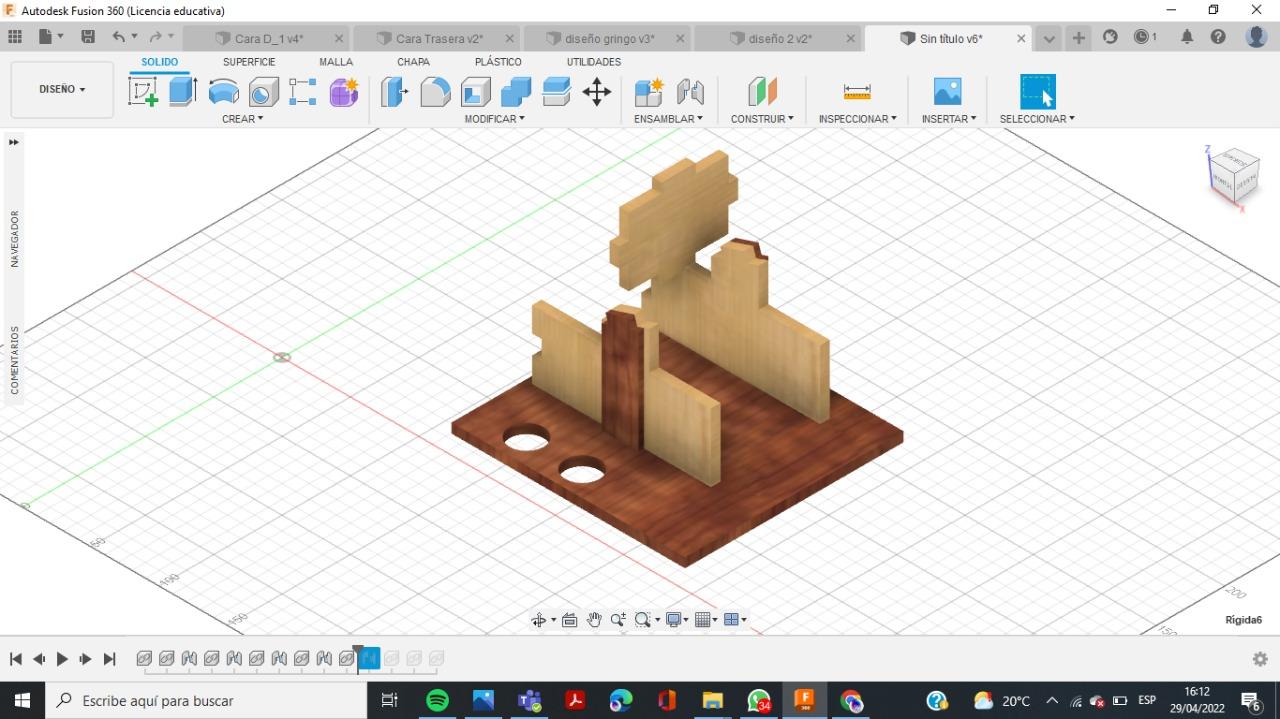1280x719 pixels.
Task: Add a new design tab
Action: pyautogui.click(x=1079, y=38)
